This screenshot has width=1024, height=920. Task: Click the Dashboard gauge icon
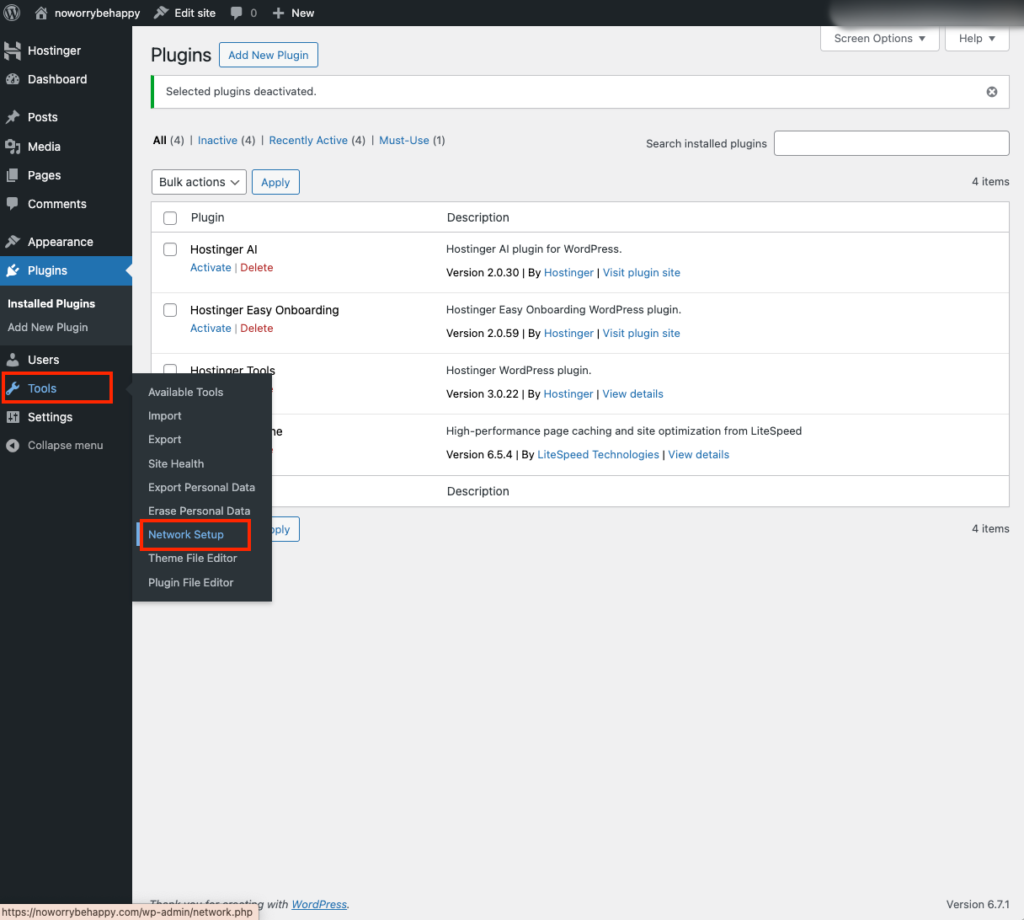pyautogui.click(x=12, y=79)
